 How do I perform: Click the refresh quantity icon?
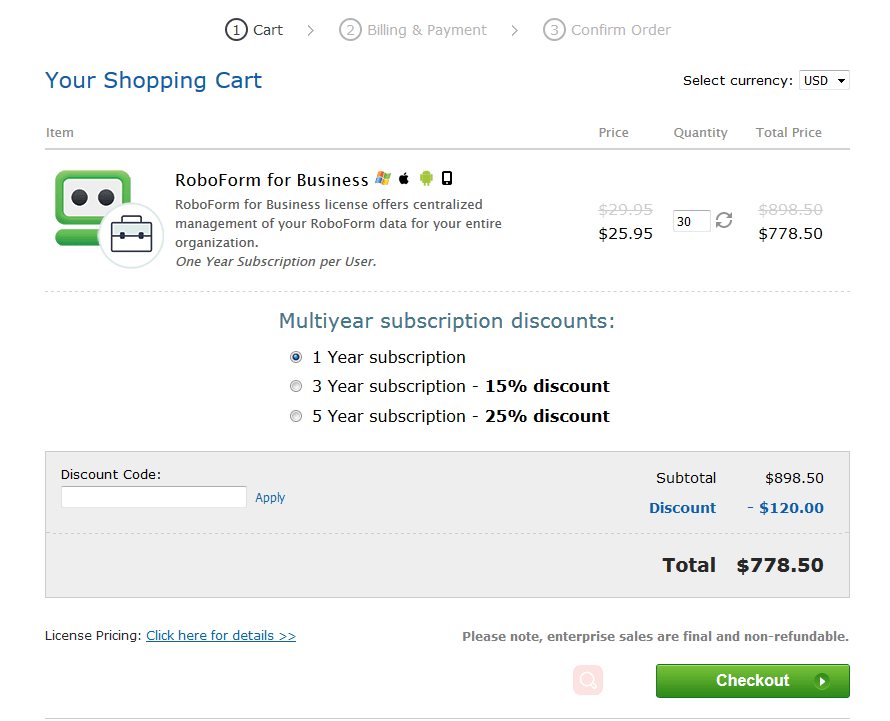724,220
